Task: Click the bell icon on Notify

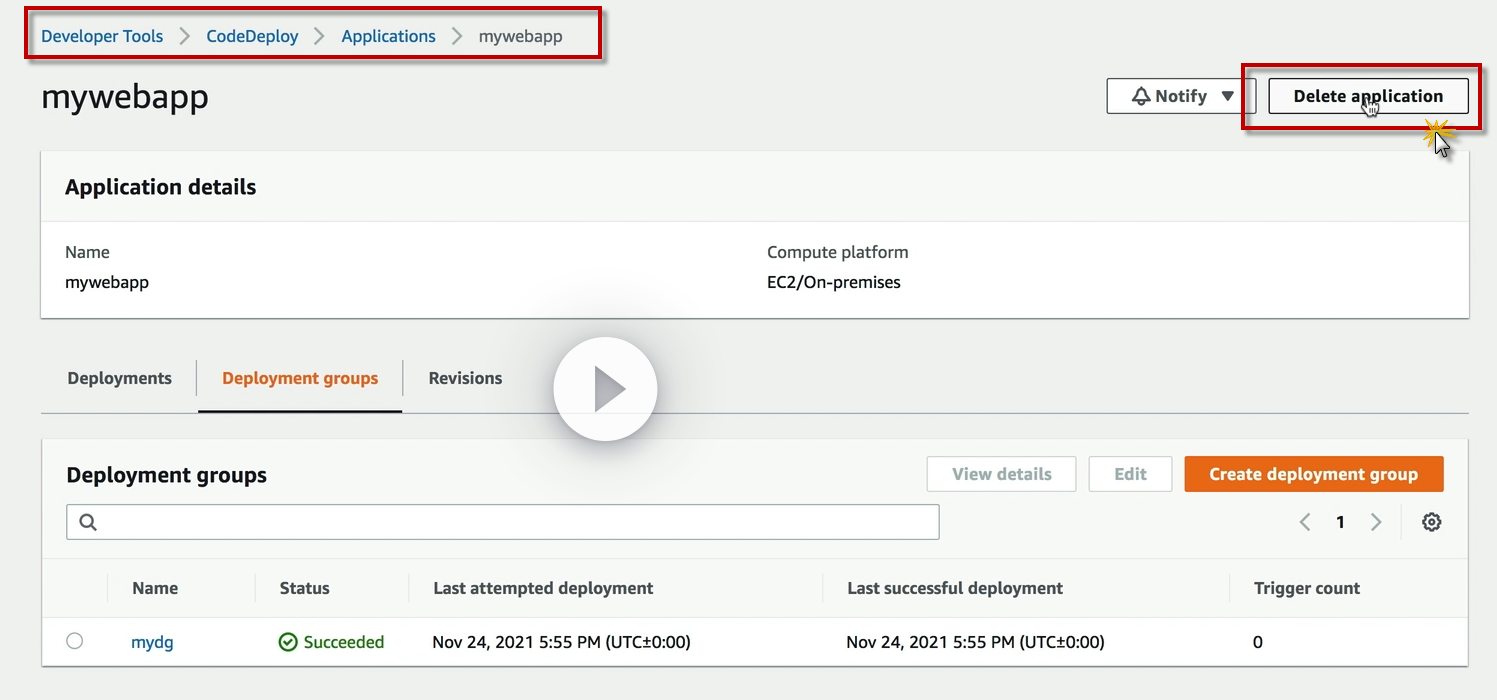Action: click(1141, 96)
